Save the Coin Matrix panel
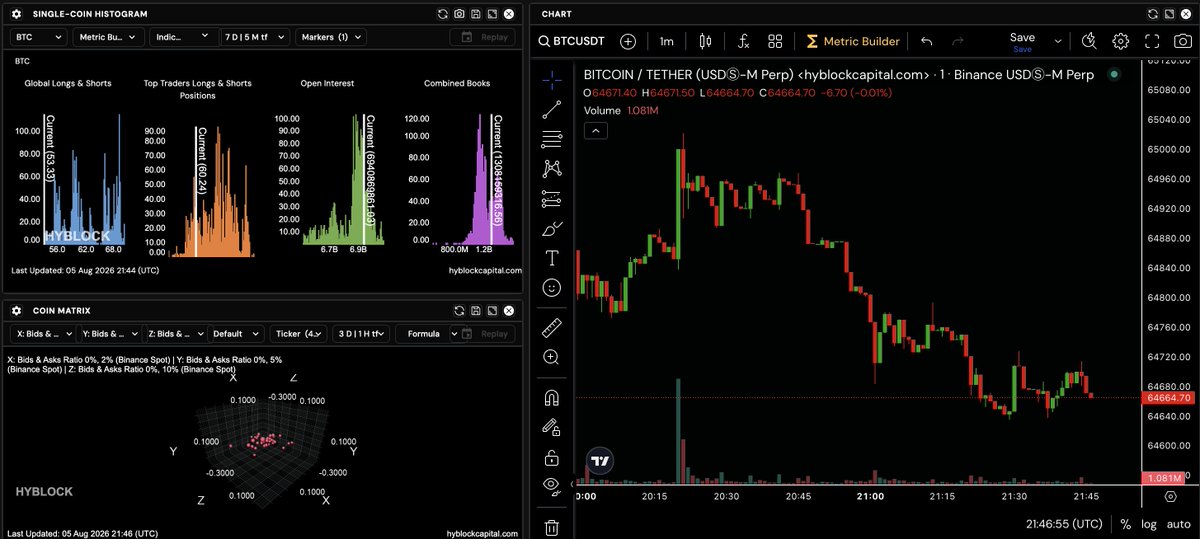 476,310
